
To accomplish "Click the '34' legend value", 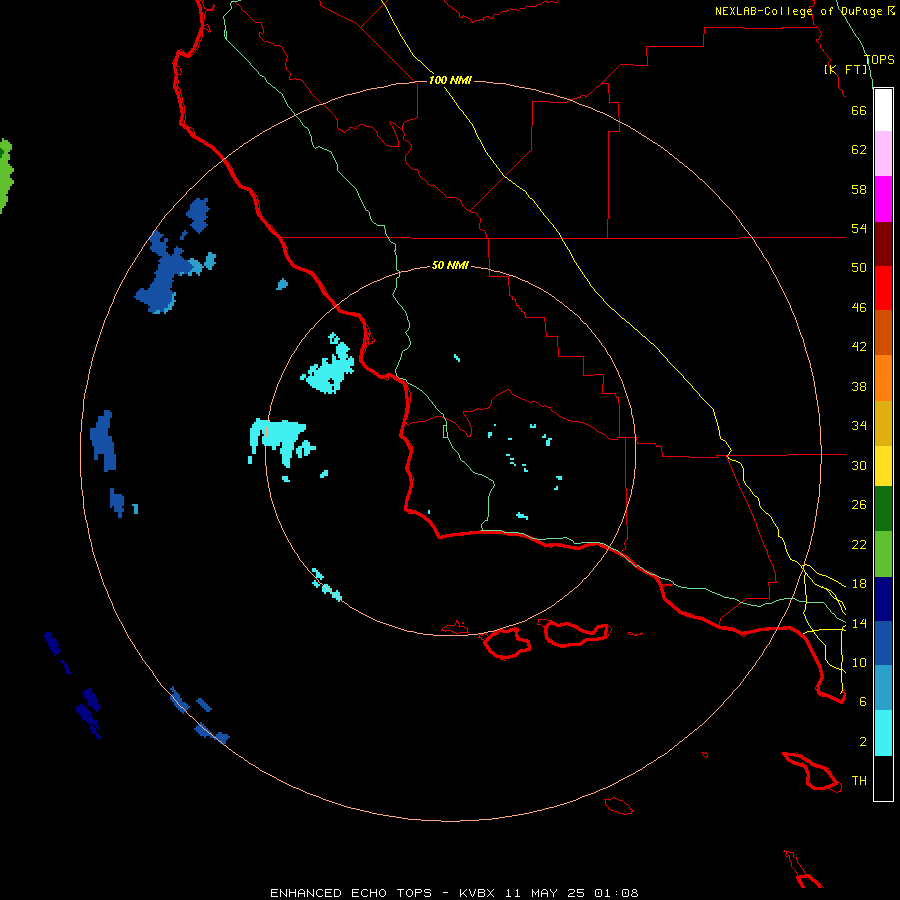I will (859, 426).
